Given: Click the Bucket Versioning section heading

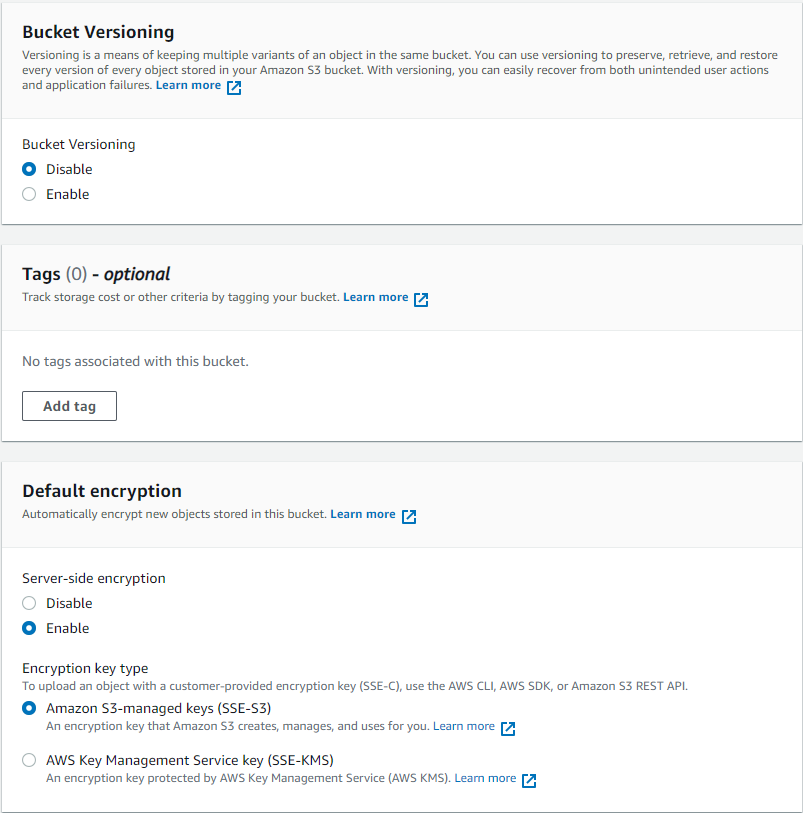Looking at the screenshot, I should pos(97,32).
